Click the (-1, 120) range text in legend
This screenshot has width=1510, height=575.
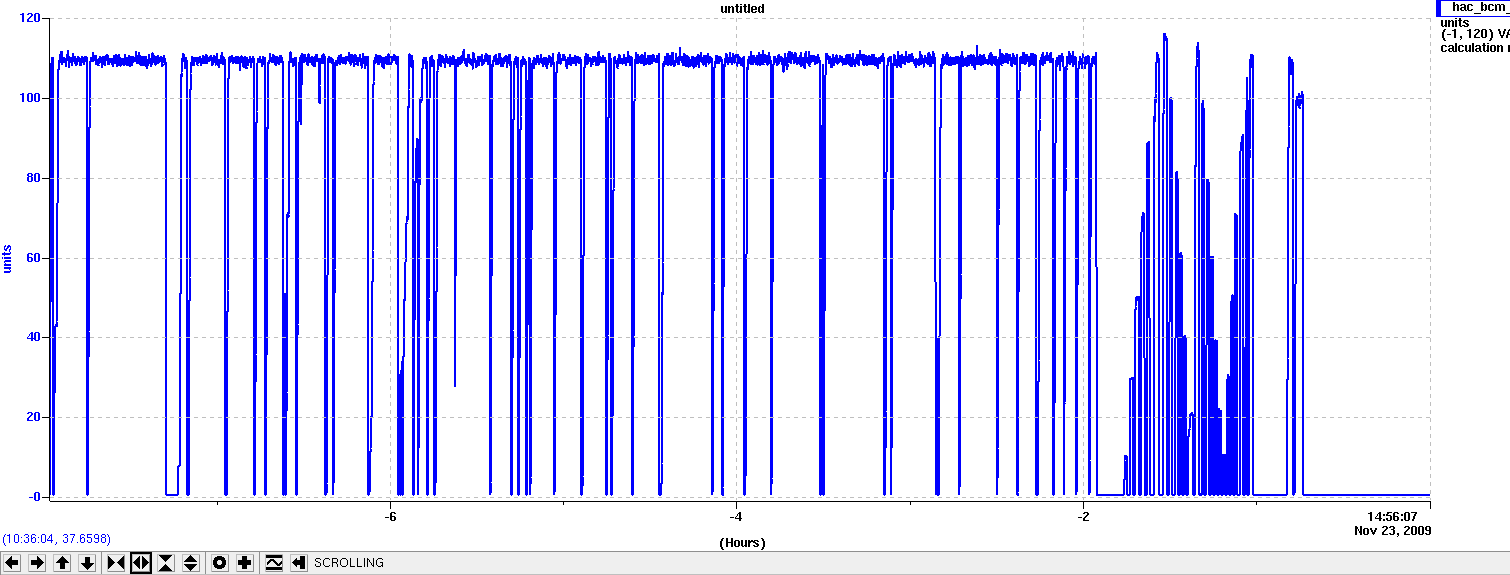(1467, 34)
